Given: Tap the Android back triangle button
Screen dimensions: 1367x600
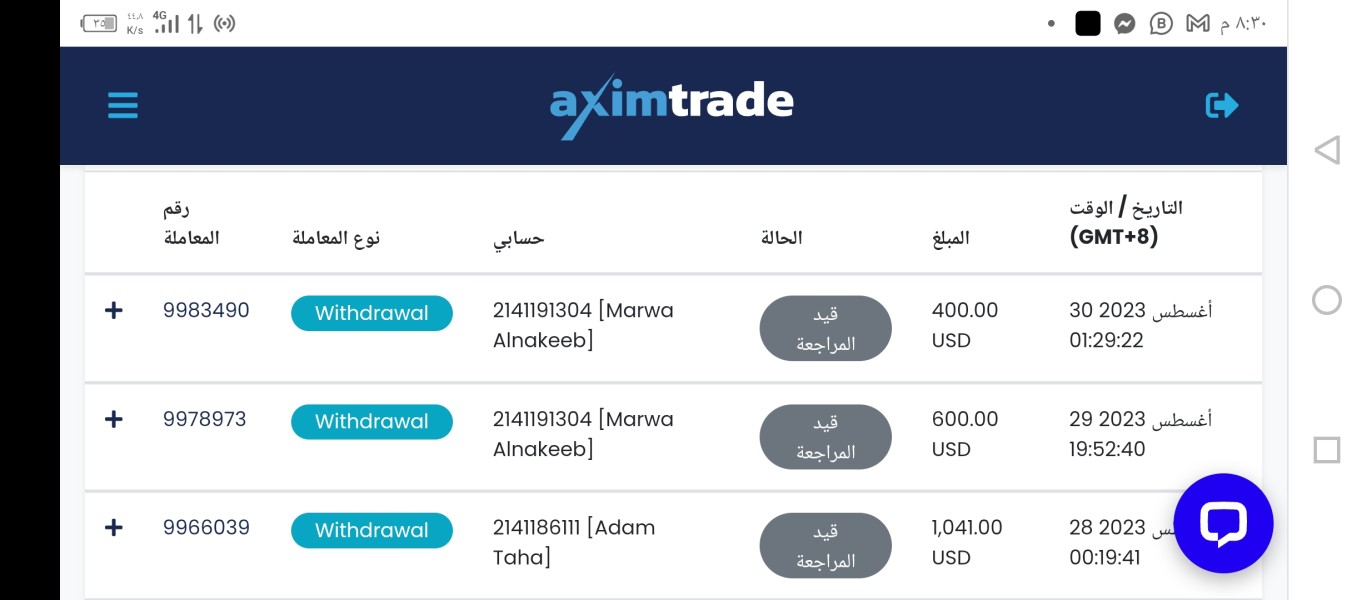Looking at the screenshot, I should [1326, 151].
